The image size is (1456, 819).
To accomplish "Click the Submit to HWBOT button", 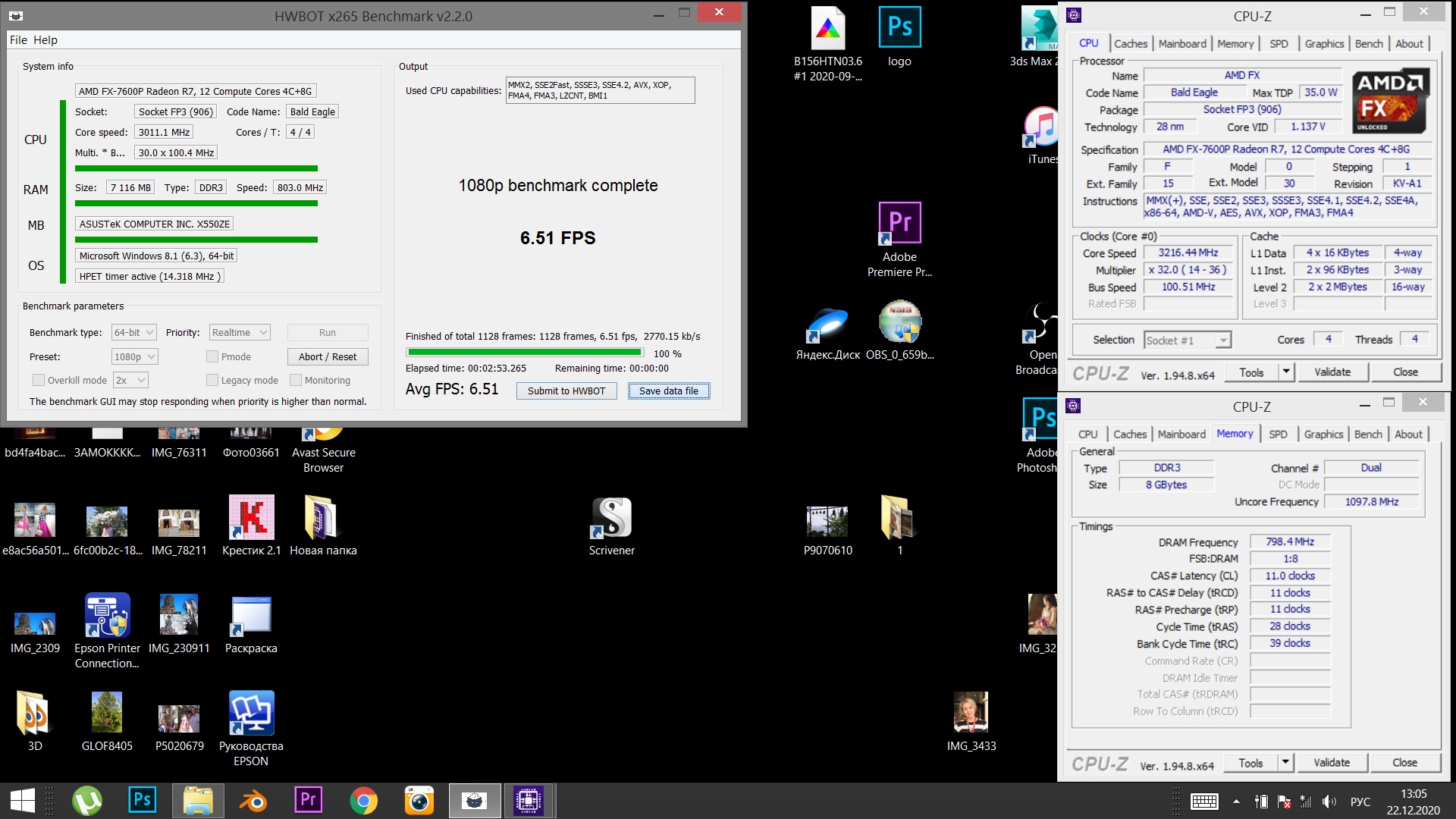I will point(566,391).
